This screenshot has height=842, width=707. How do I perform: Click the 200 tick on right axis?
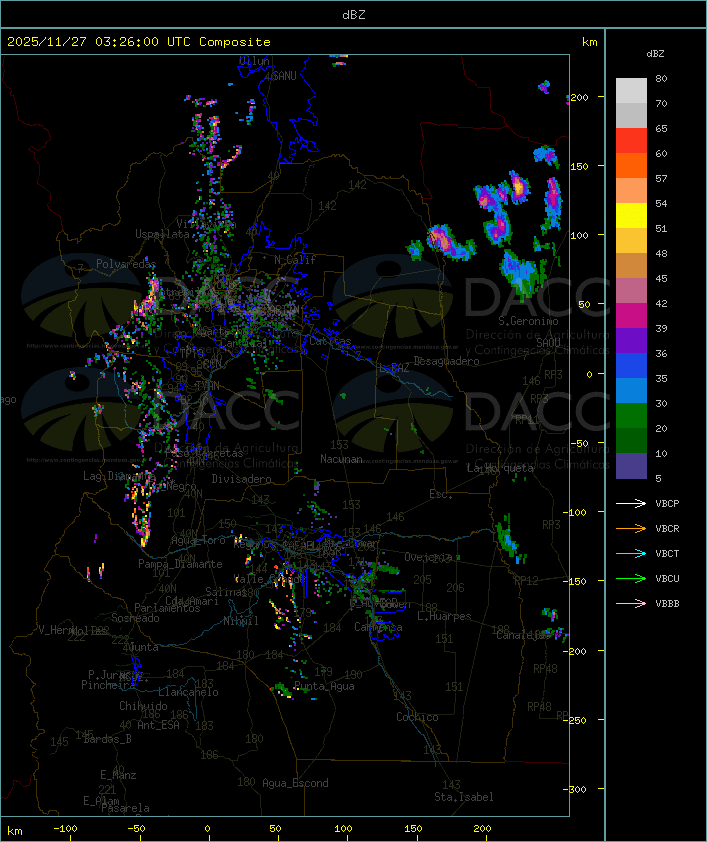click(x=580, y=97)
